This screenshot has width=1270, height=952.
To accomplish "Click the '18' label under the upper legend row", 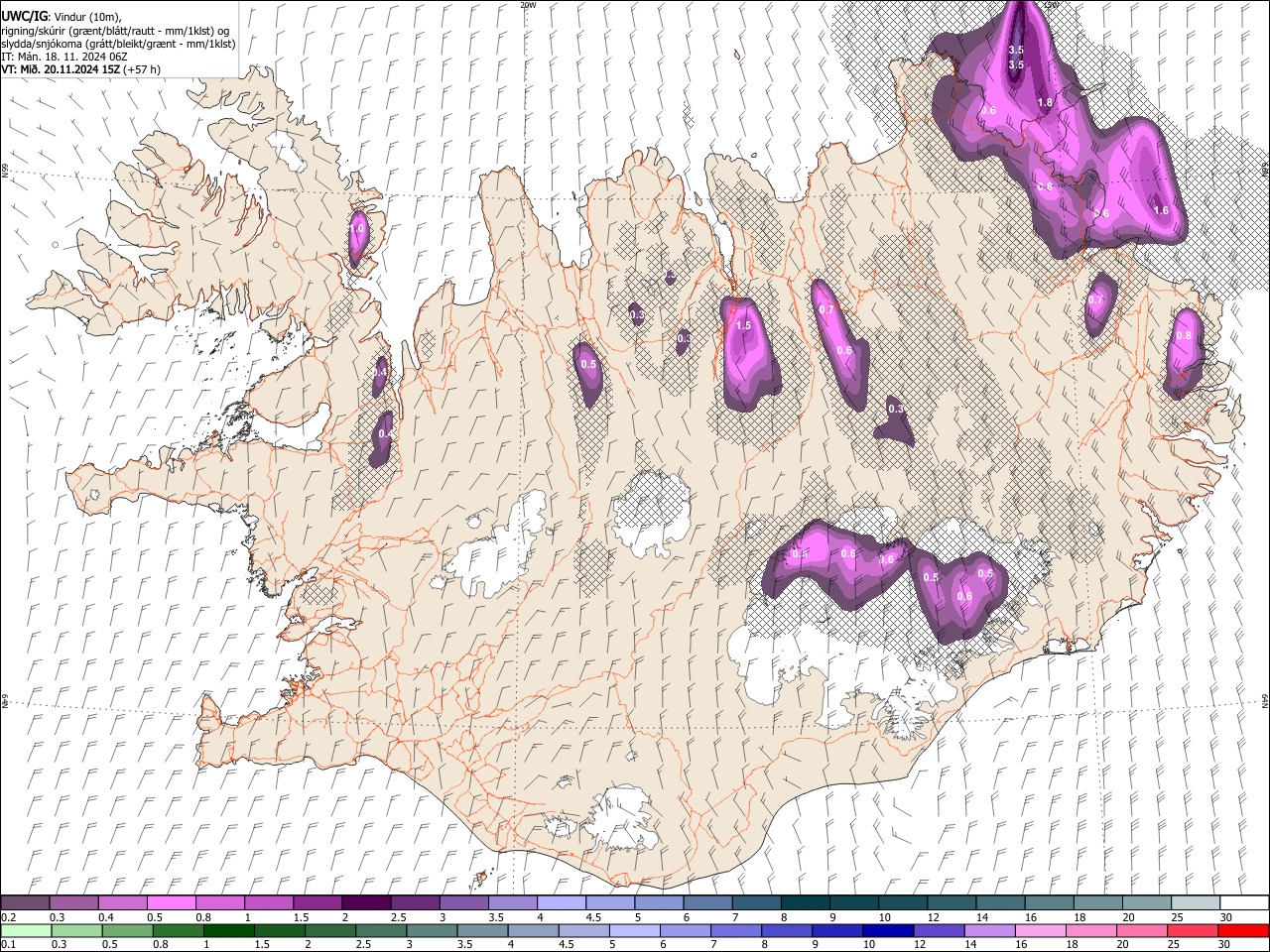I will 1079,917.
